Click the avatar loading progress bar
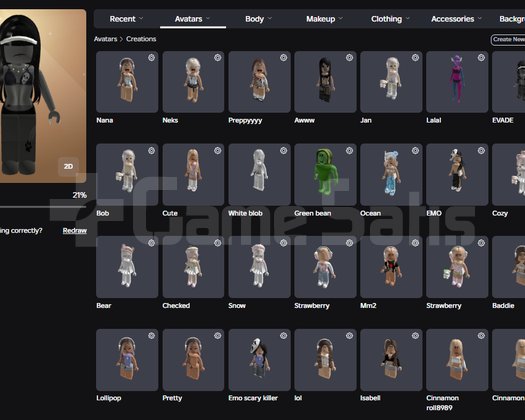Viewport: 525px width, 420px height. [43, 207]
